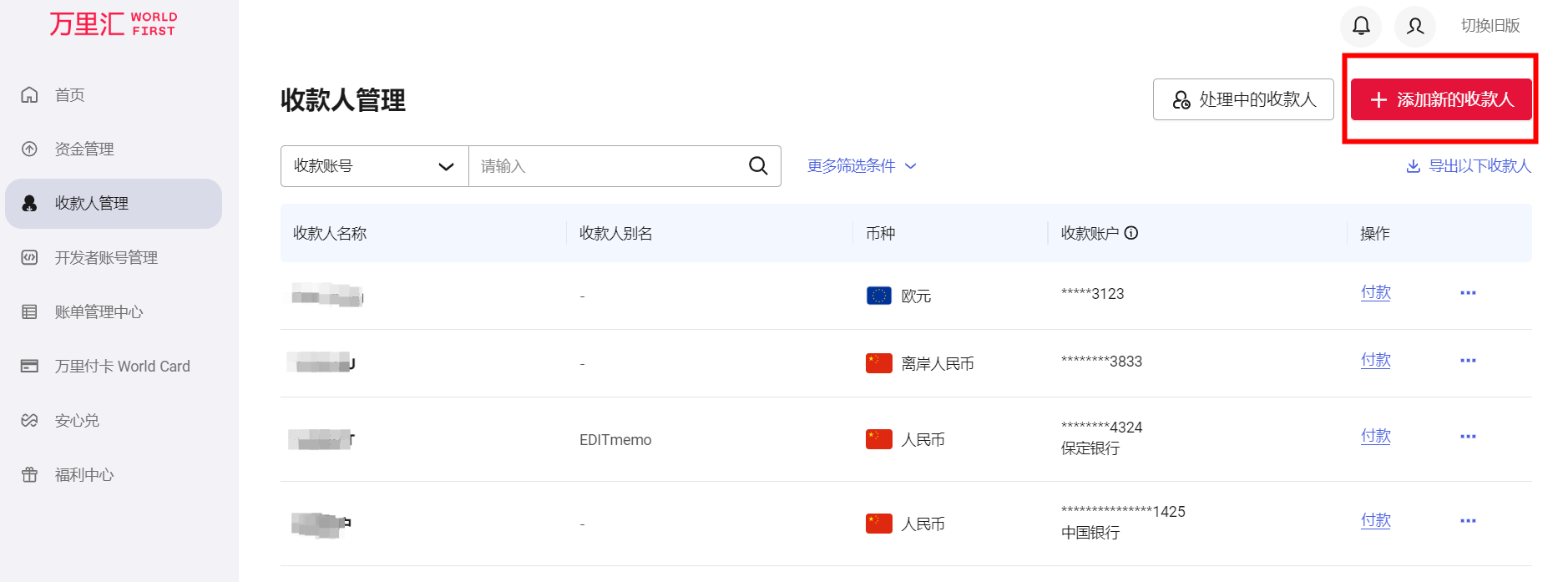Viewport: 1568px width, 582px height.
Task: Open more options for the 离岸人民币 row
Action: tap(1468, 361)
